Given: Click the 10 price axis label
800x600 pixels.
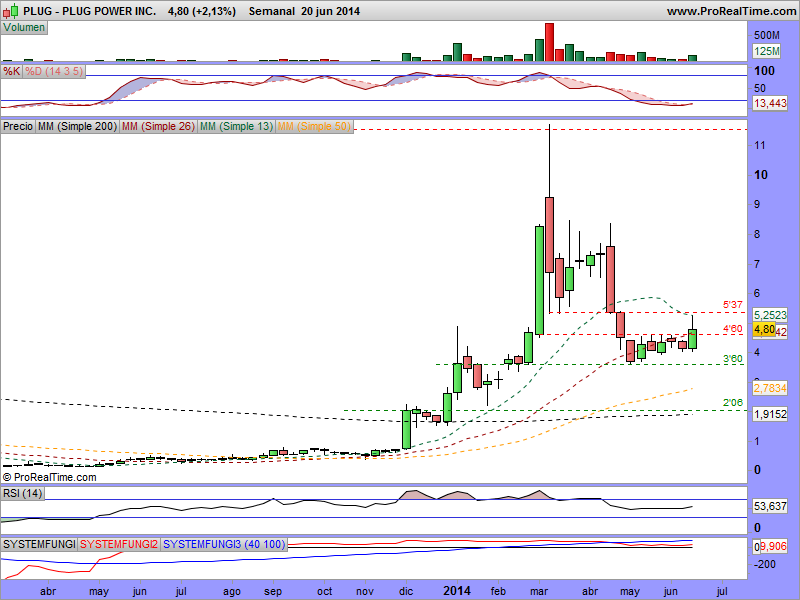Looking at the screenshot, I should click(x=761, y=175).
